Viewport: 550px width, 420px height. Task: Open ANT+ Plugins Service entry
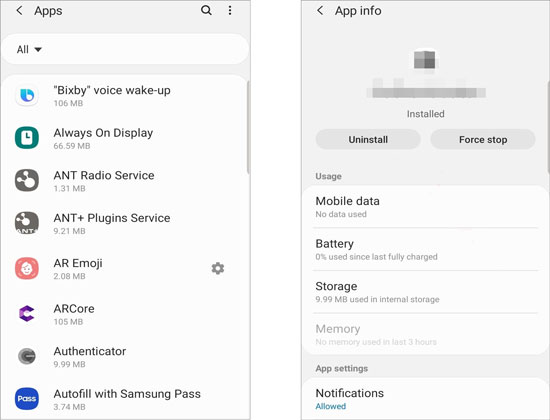125,223
